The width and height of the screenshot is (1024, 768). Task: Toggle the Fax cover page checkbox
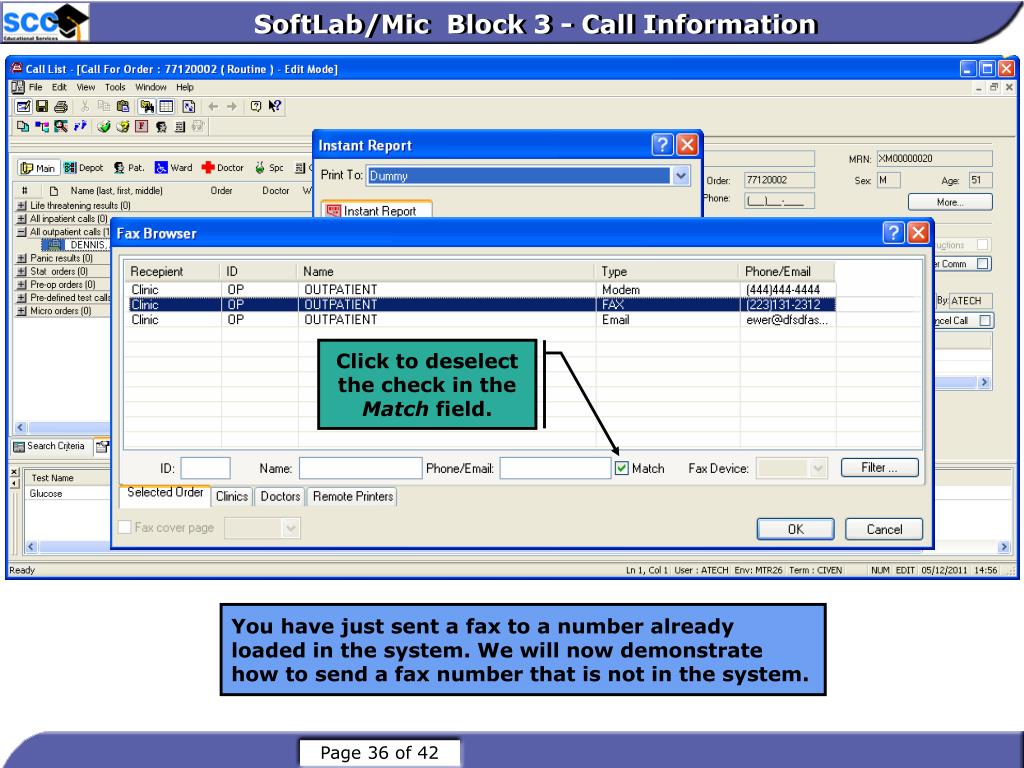tap(124, 527)
